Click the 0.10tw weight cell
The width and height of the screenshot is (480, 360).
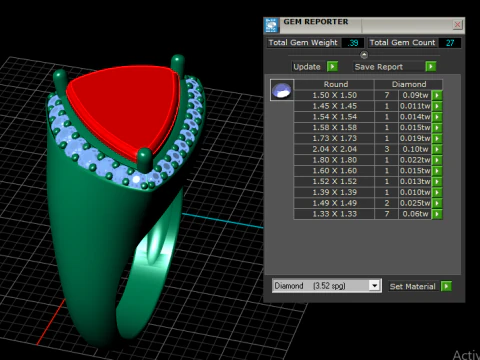pos(415,149)
